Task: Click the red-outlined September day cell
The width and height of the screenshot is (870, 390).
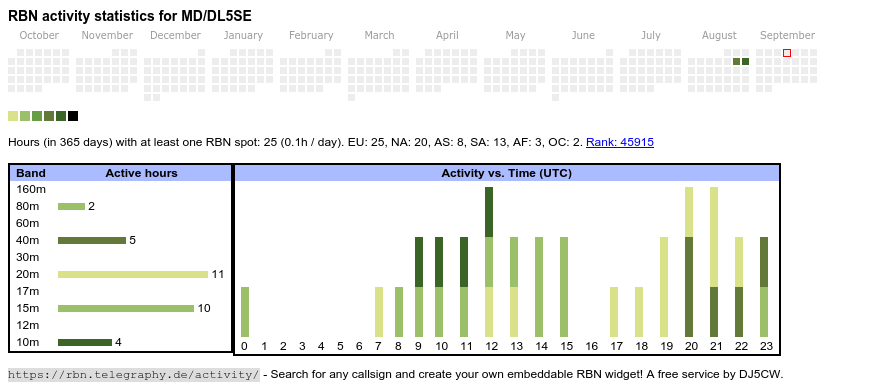Action: (787, 53)
